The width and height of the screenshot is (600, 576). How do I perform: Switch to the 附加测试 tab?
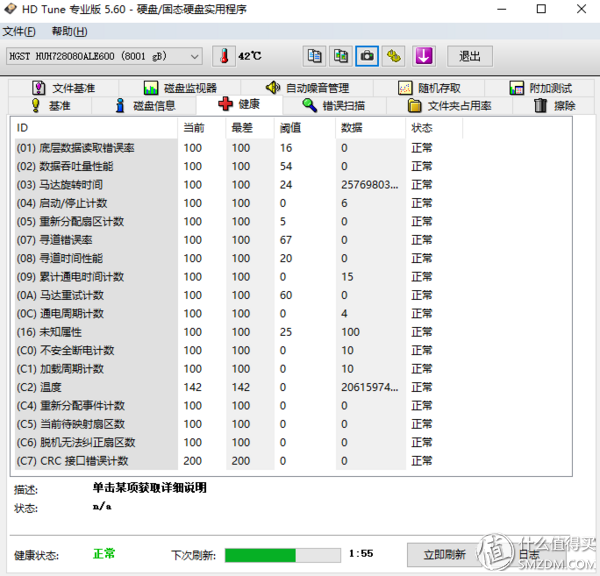click(x=540, y=88)
